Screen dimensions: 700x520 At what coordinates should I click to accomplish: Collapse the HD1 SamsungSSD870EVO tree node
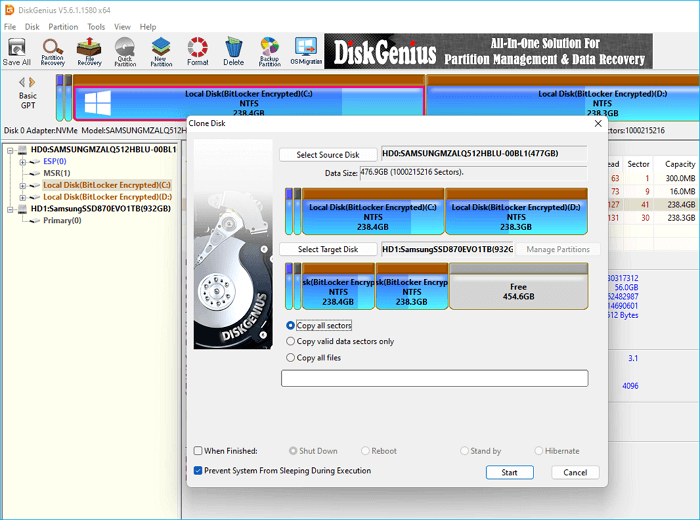(10, 209)
